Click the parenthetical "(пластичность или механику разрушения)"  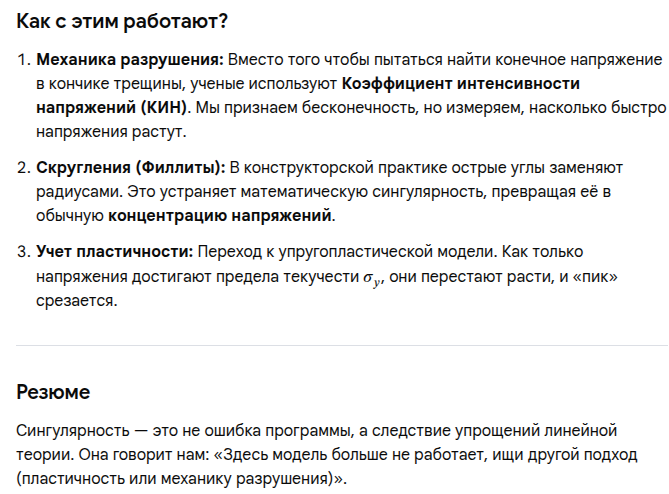click(x=177, y=479)
